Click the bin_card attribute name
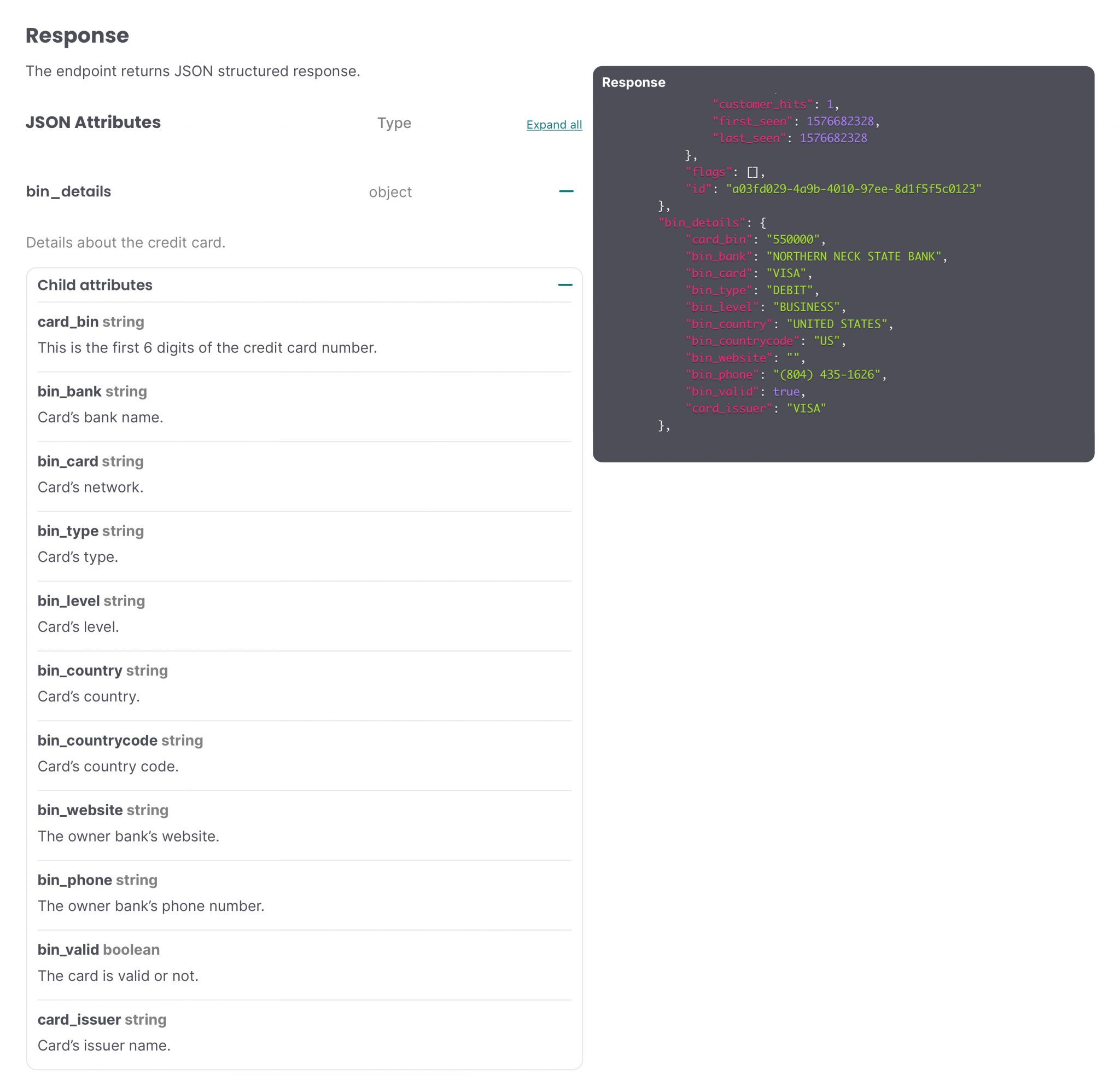The width and height of the screenshot is (1120, 1092). (68, 461)
